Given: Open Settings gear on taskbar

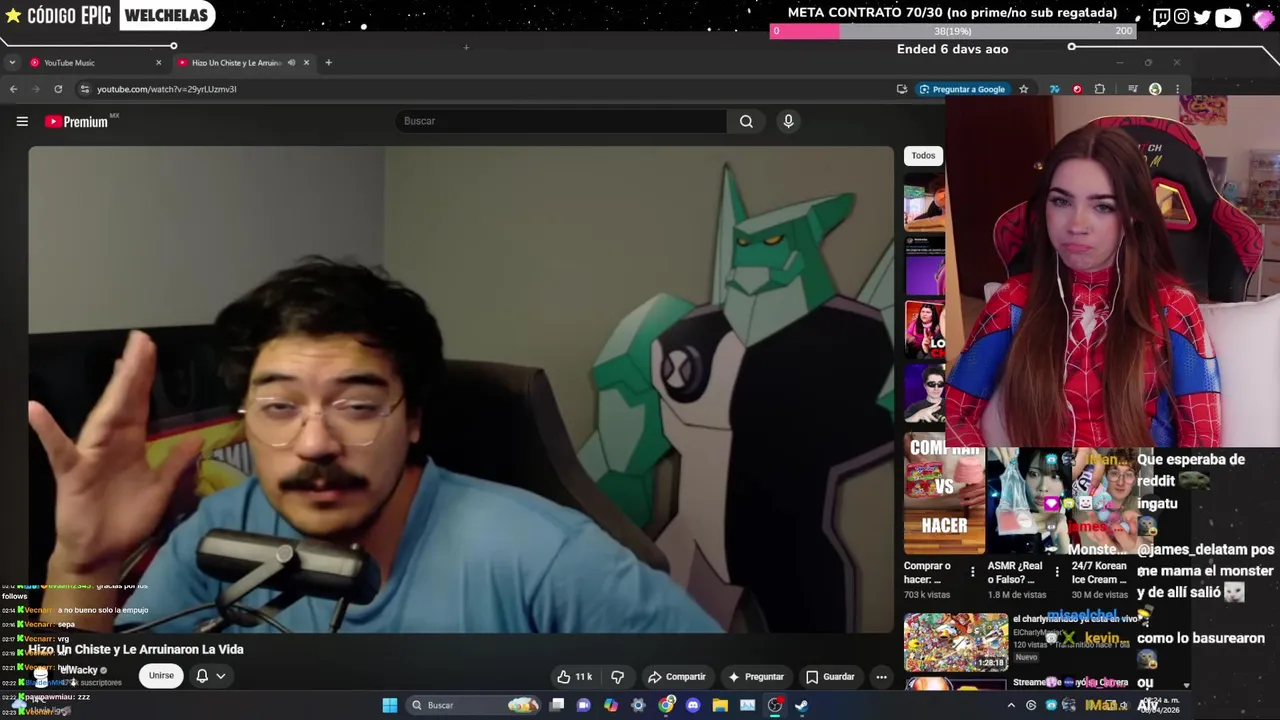Looking at the screenshot, I should pyautogui.click(x=638, y=705).
